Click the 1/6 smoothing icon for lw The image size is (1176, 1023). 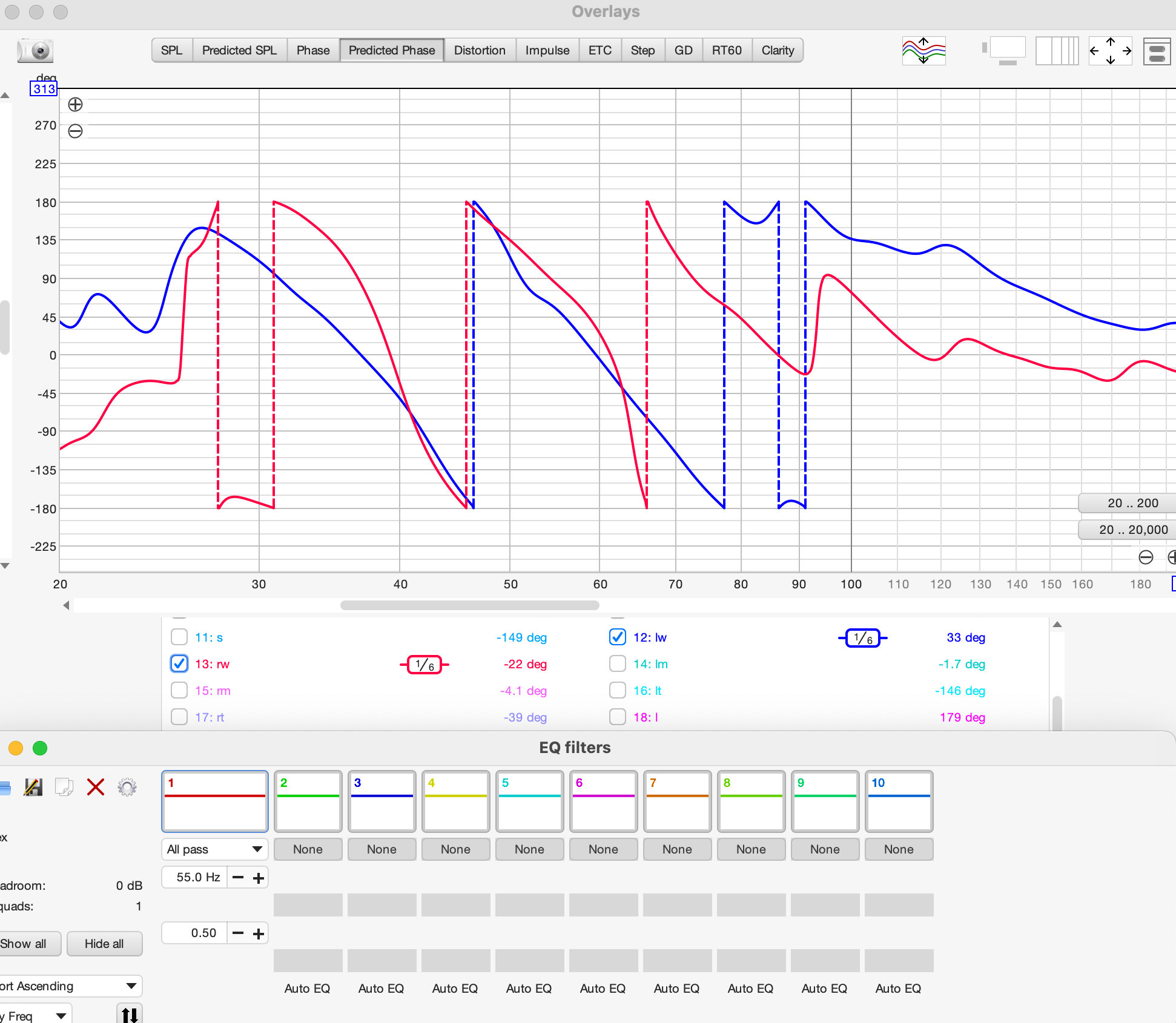pos(863,638)
